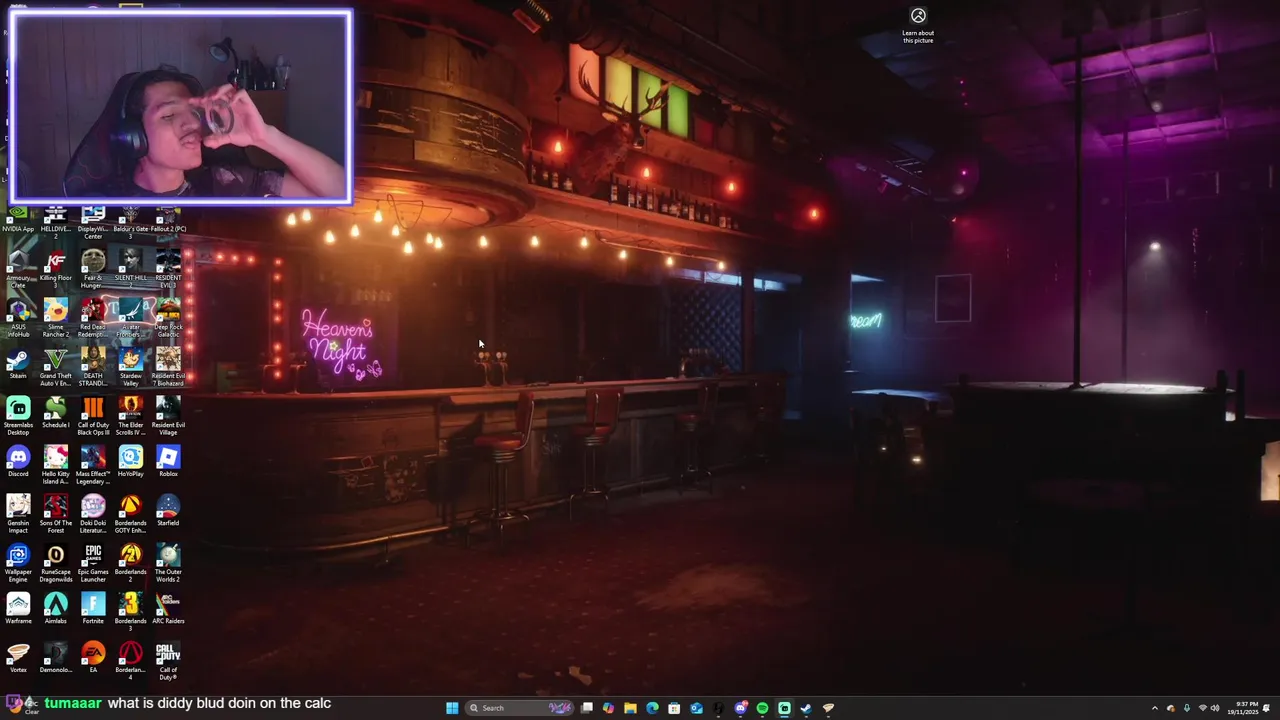The width and height of the screenshot is (1280, 720).
Task: Click Learn about this picture
Action: click(918, 25)
